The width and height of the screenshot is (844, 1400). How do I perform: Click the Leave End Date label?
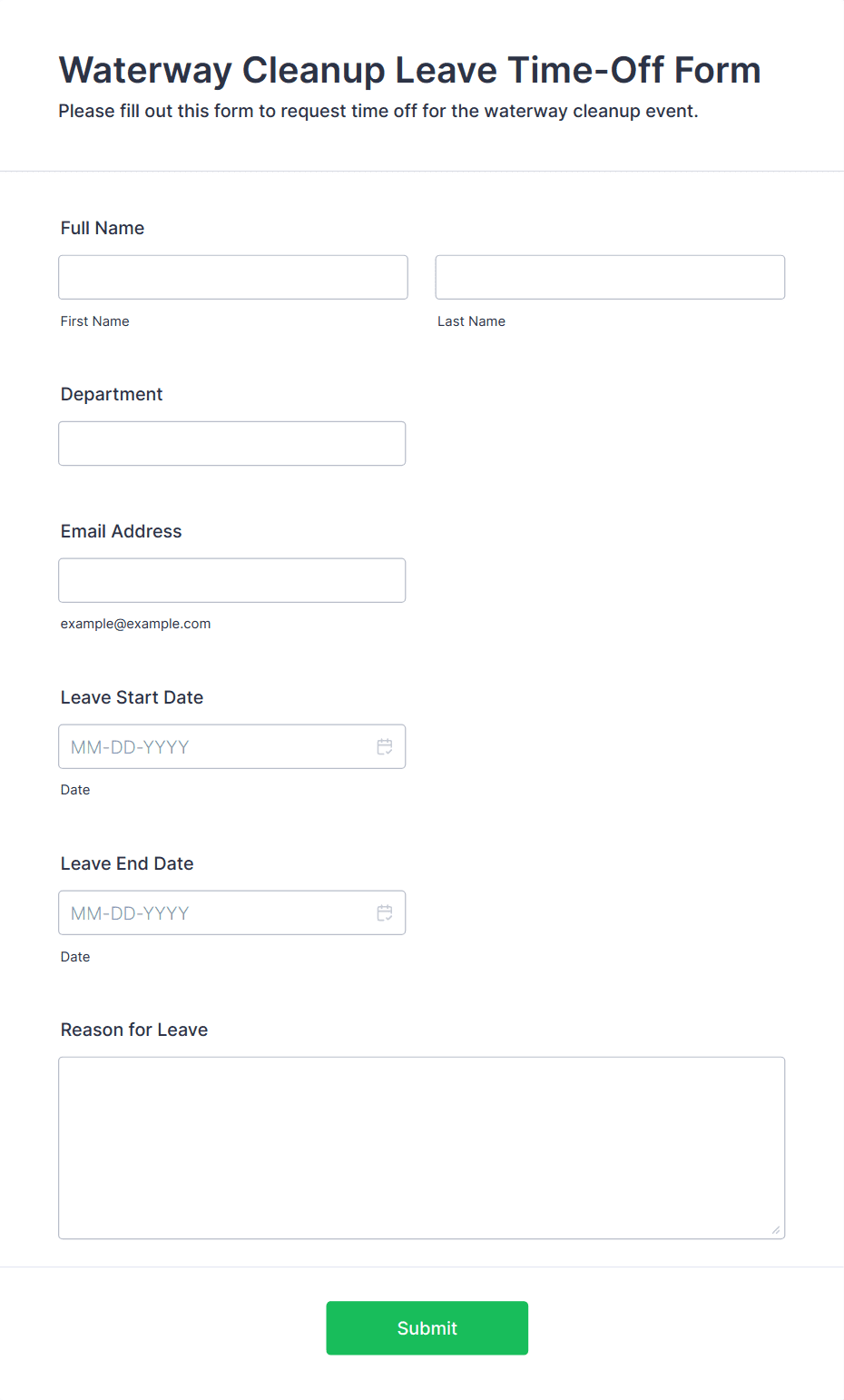[127, 863]
